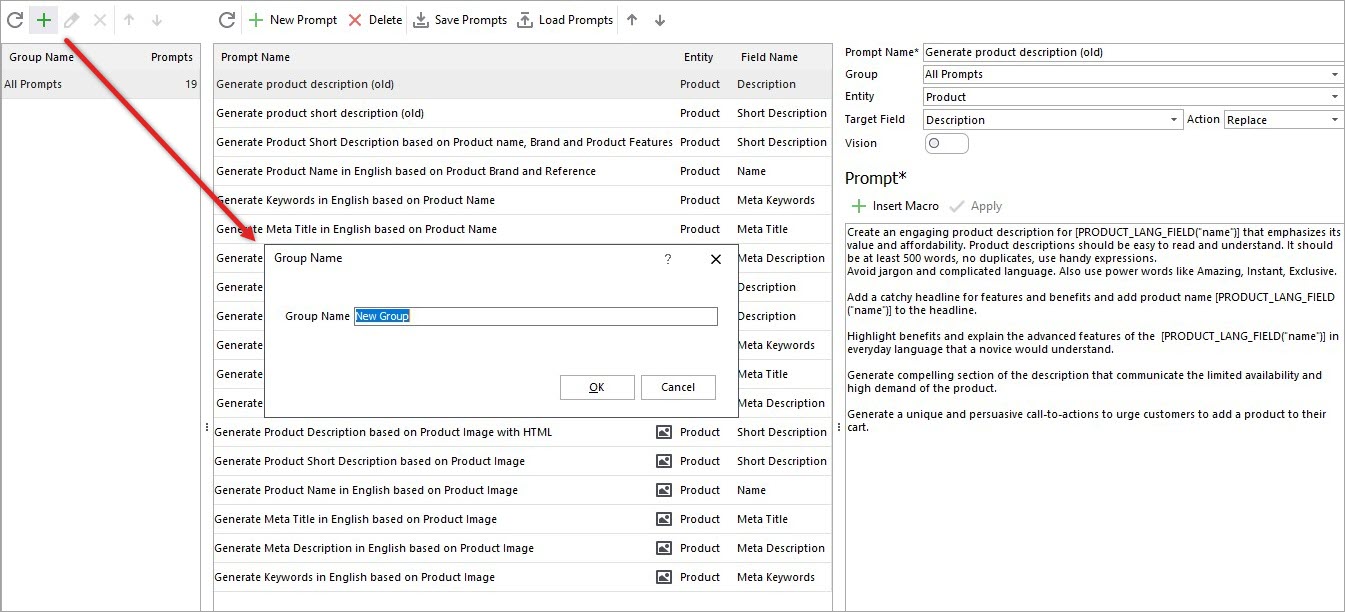Image resolution: width=1345 pixels, height=612 pixels.
Task: Delete the selected prompt
Action: click(376, 19)
